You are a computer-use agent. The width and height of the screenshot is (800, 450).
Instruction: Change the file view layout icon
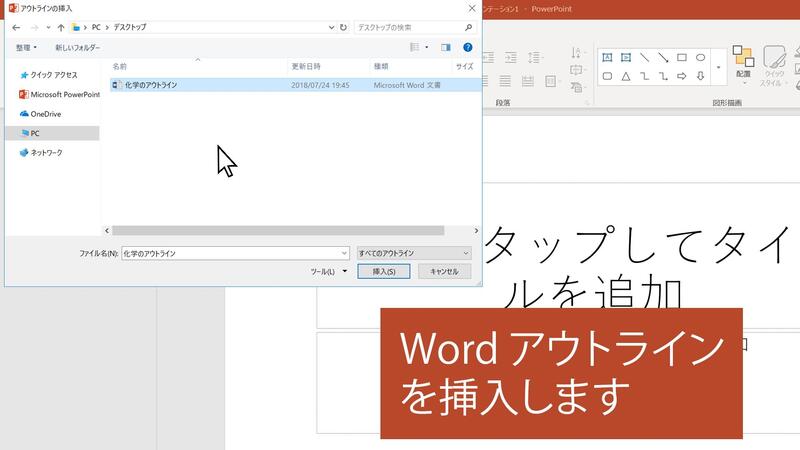pos(414,47)
